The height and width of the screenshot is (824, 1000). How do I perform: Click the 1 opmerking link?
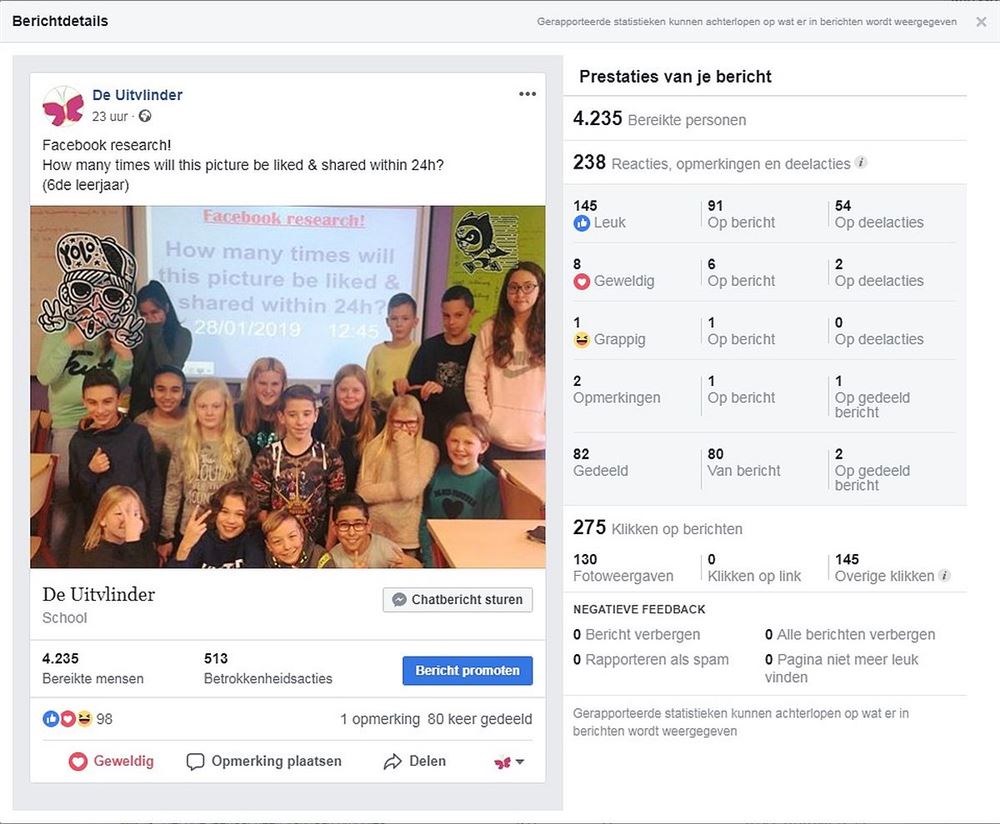379,719
